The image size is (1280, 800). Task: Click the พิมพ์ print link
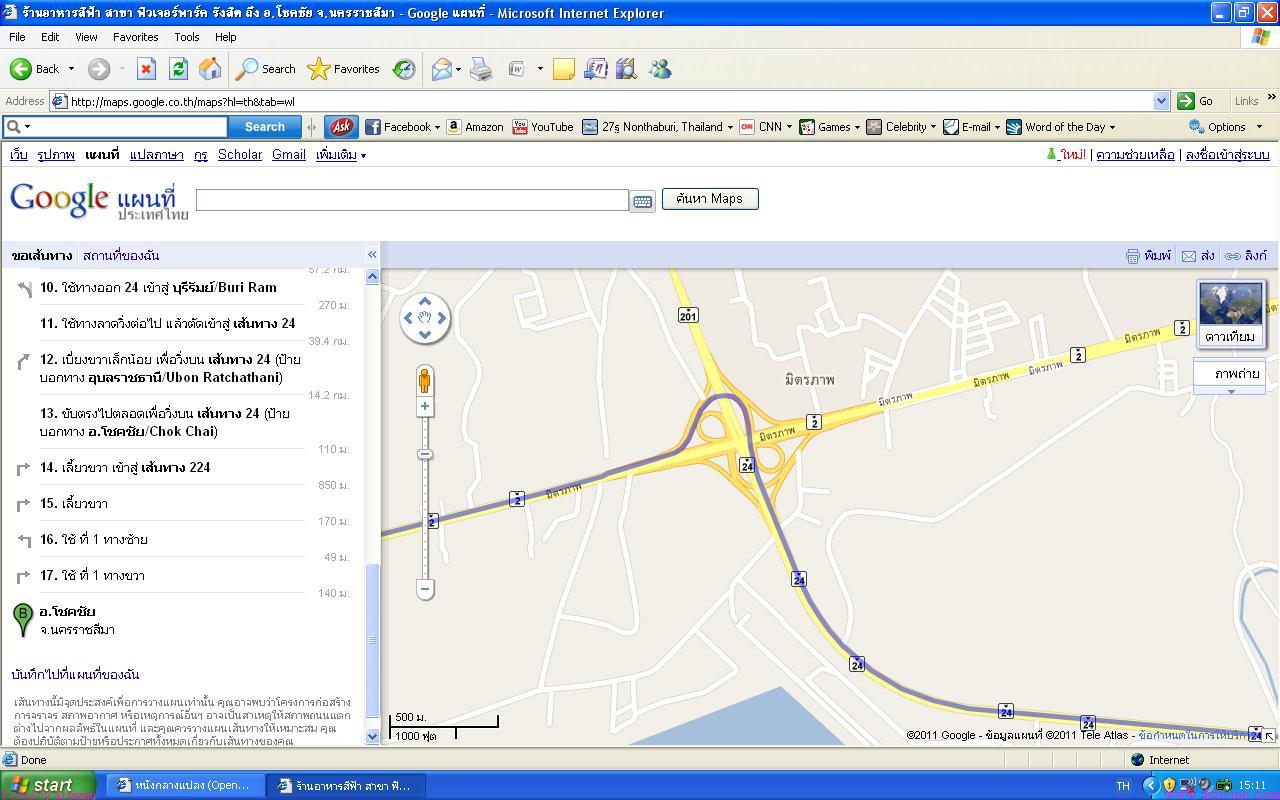point(1148,256)
